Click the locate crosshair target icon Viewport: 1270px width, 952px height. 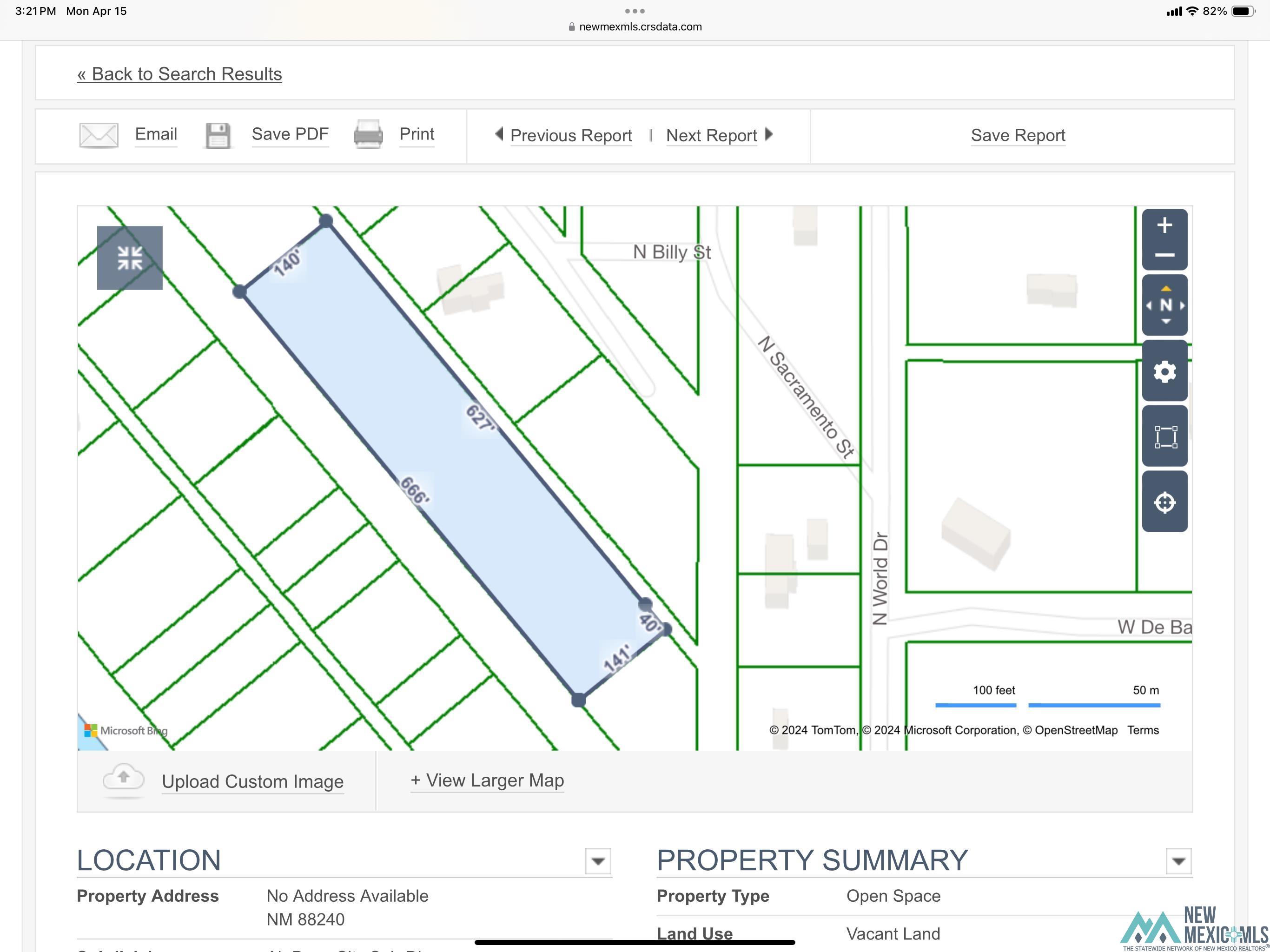[1164, 502]
